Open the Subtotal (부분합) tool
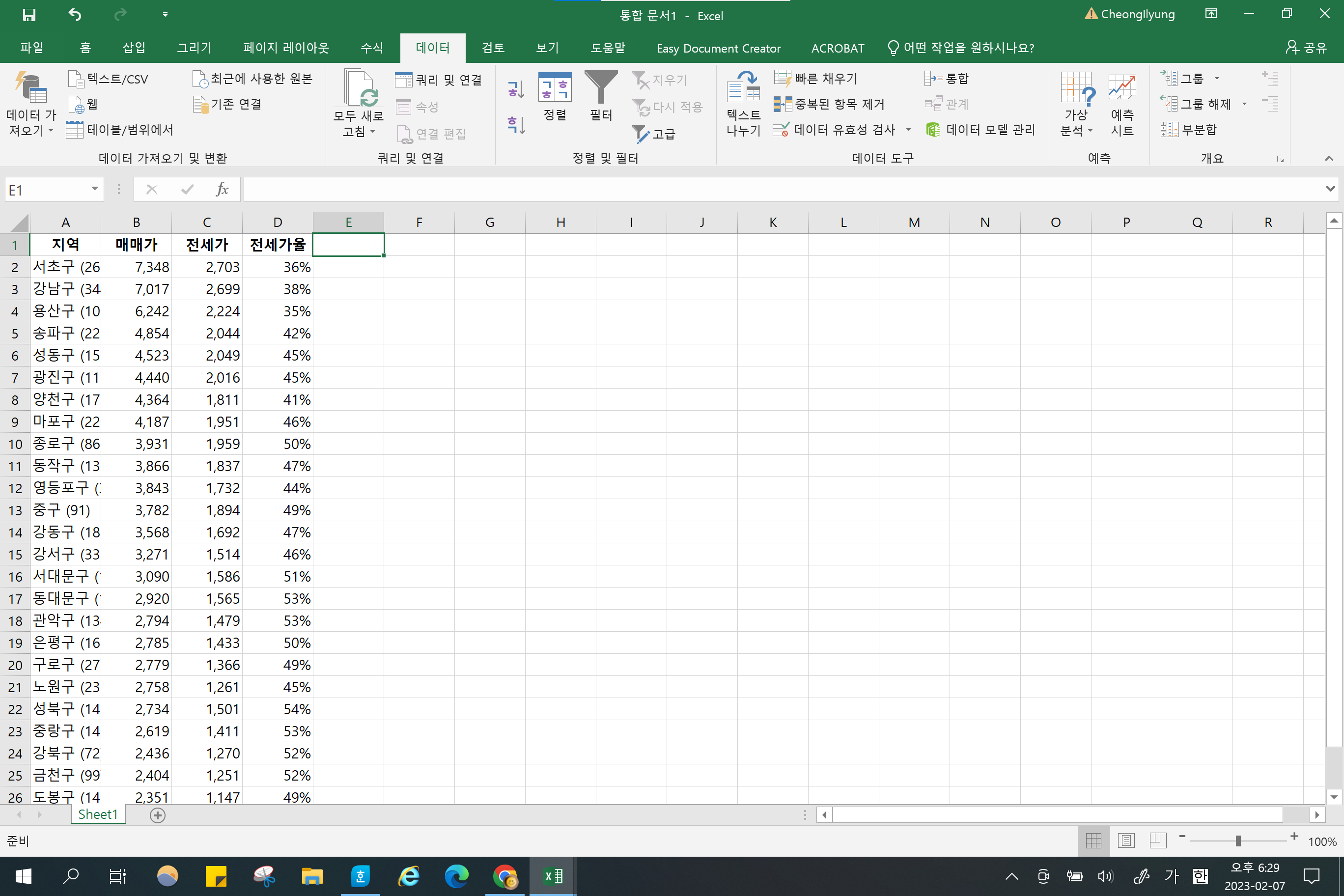Screen dimensions: 1344x896 click(1189, 130)
